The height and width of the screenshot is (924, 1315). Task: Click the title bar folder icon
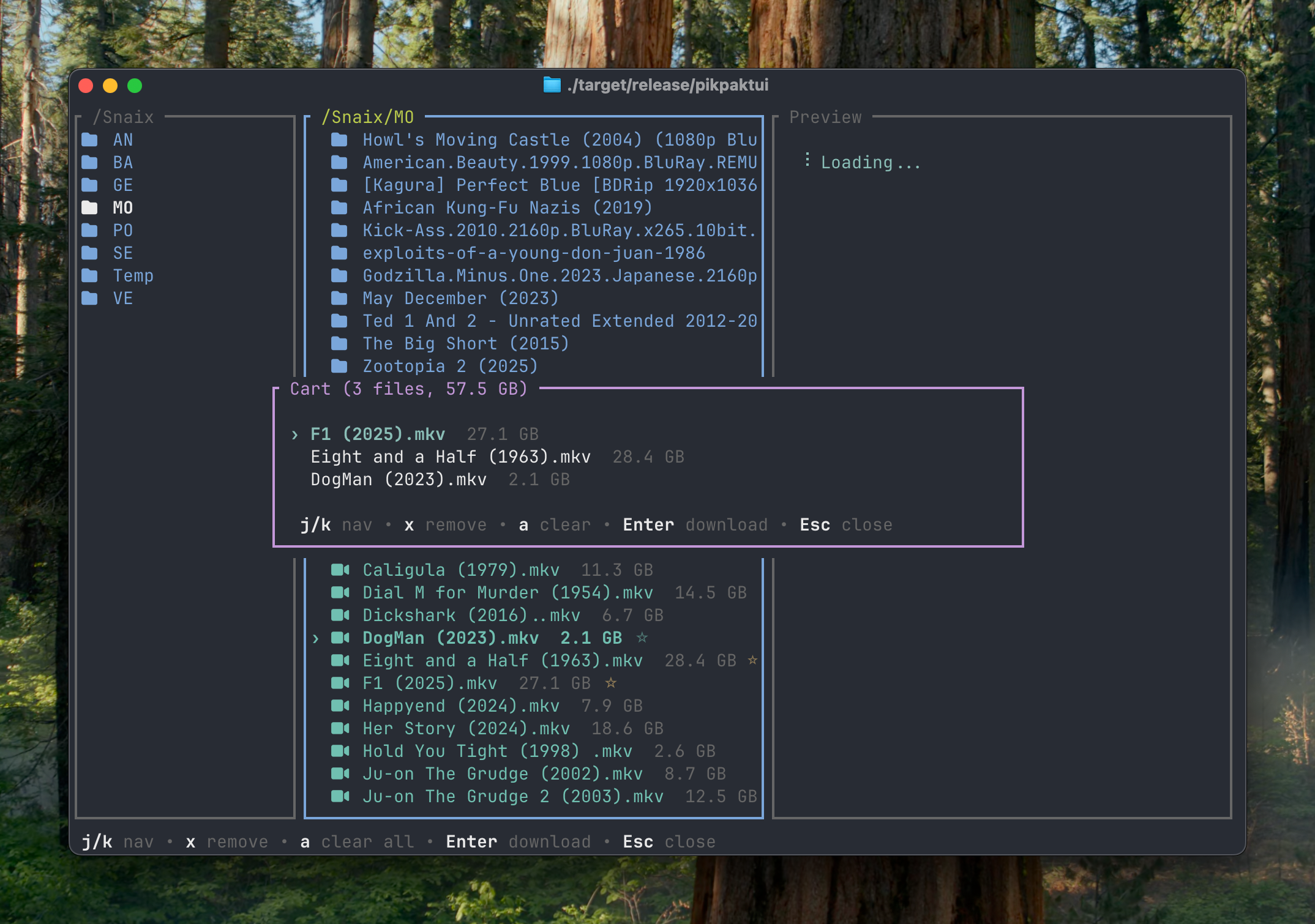[x=552, y=85]
